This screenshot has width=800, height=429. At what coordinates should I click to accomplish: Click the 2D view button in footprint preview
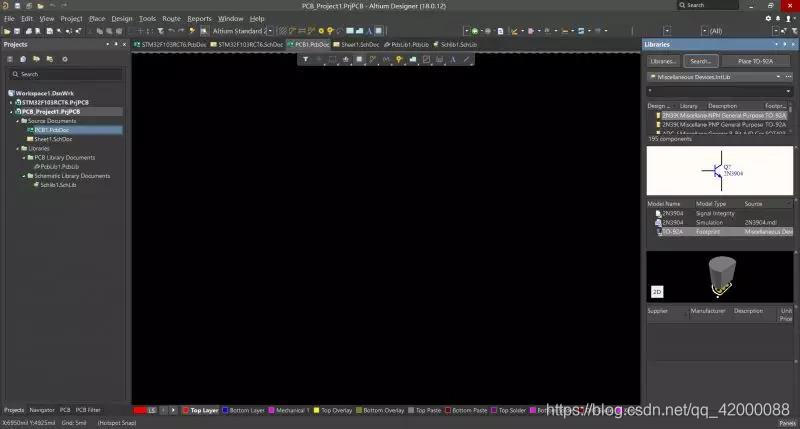(657, 292)
